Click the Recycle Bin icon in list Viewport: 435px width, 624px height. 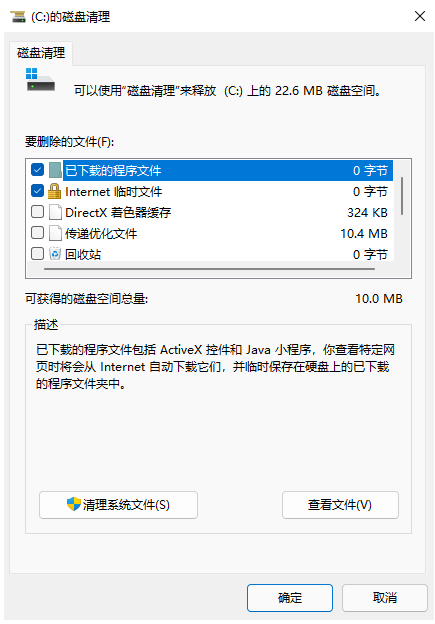[55, 254]
